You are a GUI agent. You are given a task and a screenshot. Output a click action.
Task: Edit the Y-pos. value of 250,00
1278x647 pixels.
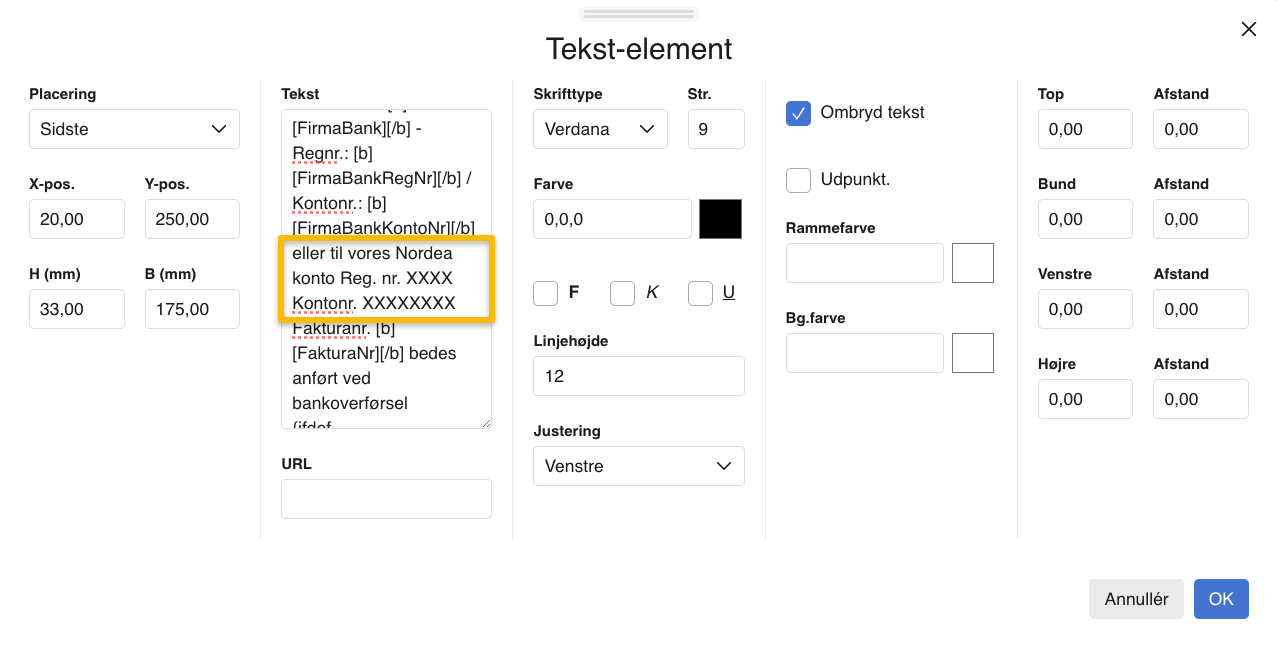pyautogui.click(x=192, y=218)
